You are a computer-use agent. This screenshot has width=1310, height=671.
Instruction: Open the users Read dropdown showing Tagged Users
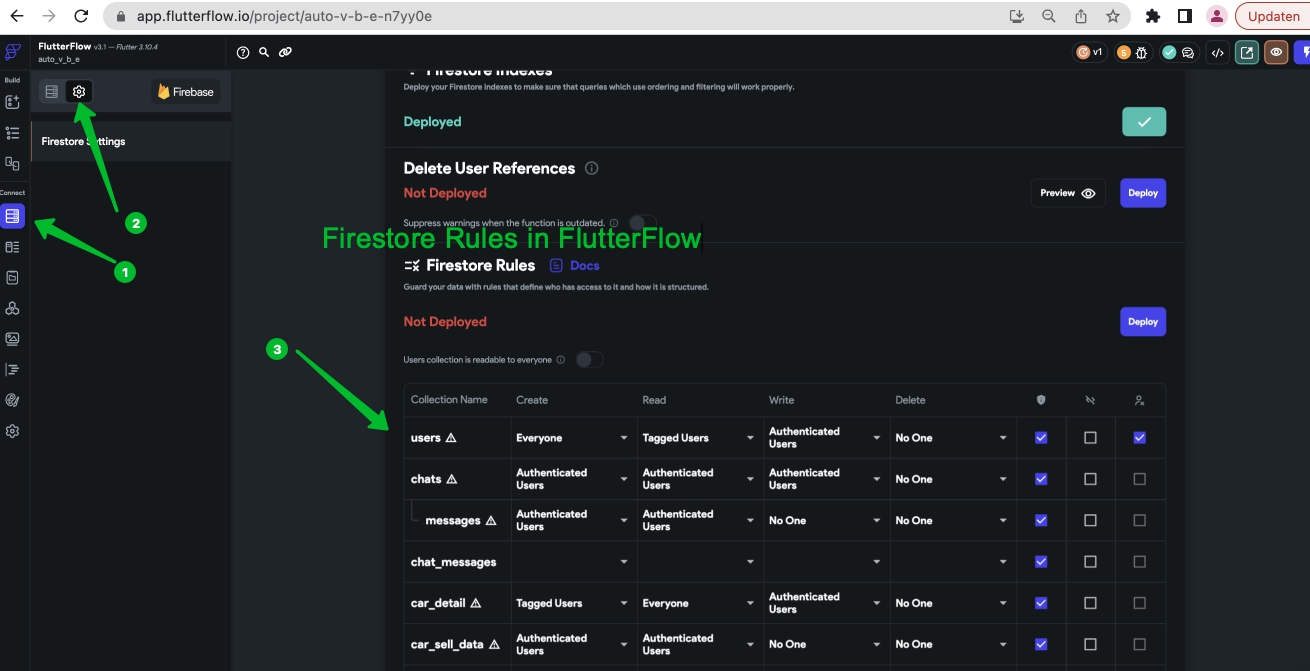click(x=699, y=438)
